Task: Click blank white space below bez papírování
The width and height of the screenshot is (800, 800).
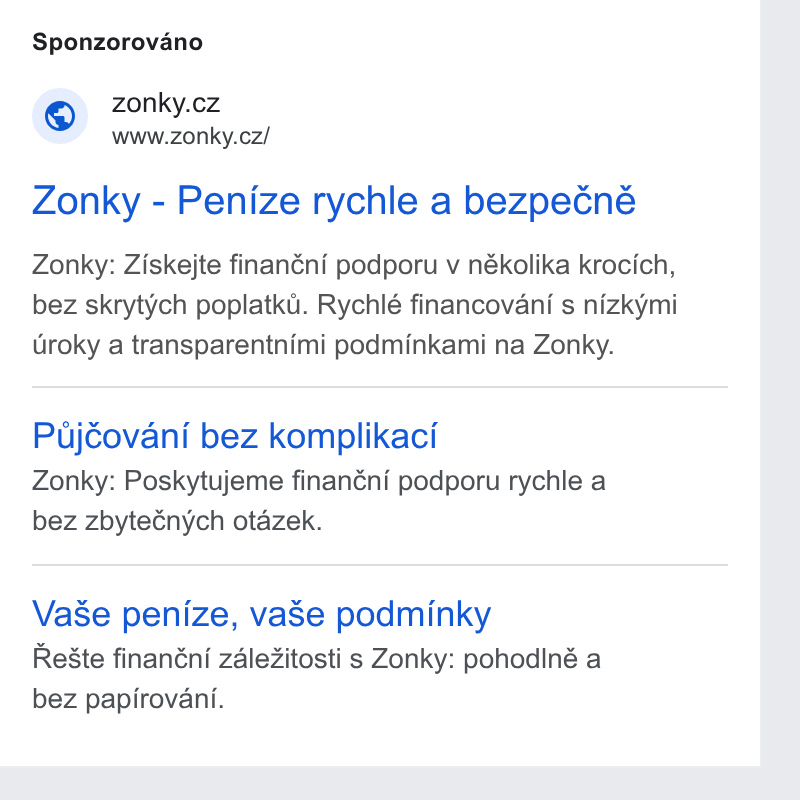Action: [380, 740]
